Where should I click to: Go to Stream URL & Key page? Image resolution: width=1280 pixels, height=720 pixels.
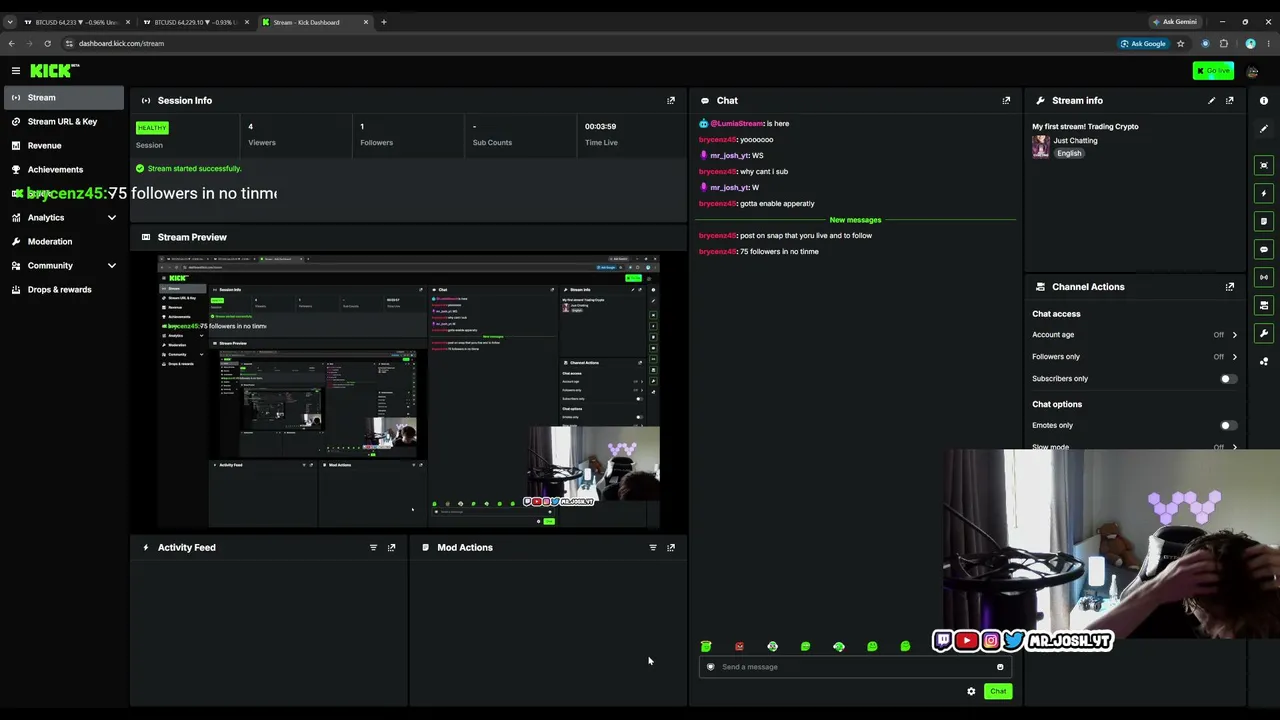point(63,121)
